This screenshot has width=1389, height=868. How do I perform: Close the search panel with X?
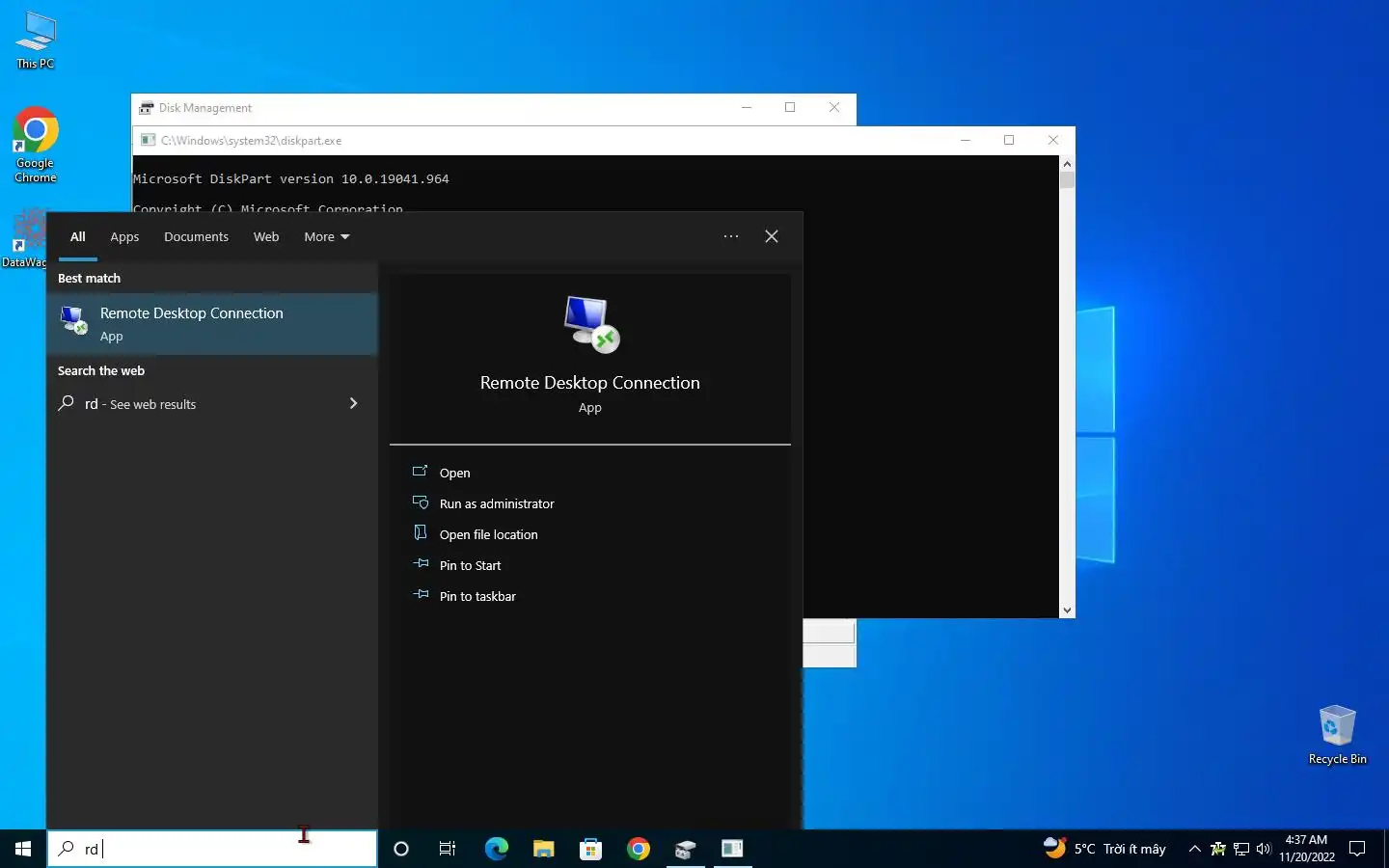coord(772,236)
